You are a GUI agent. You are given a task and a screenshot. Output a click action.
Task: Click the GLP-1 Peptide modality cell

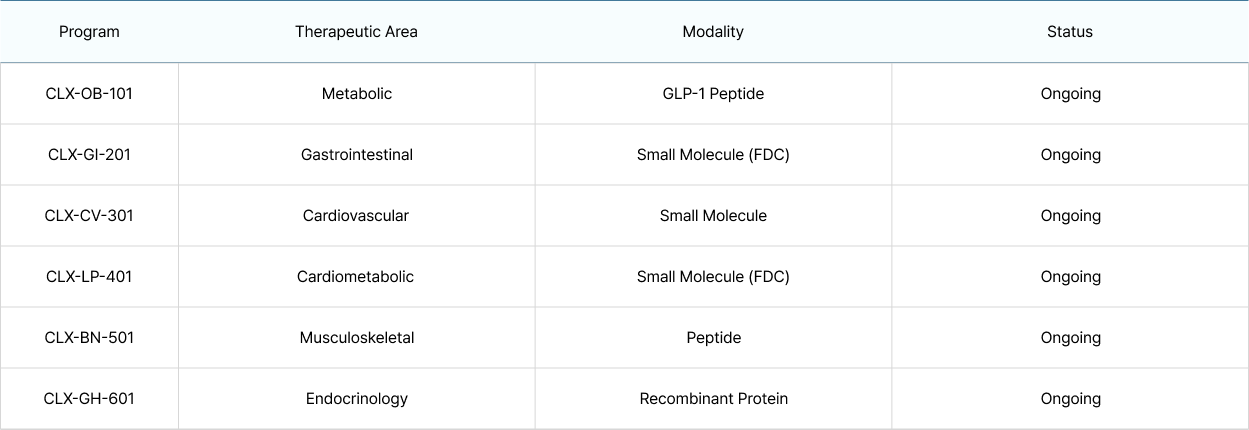(713, 94)
